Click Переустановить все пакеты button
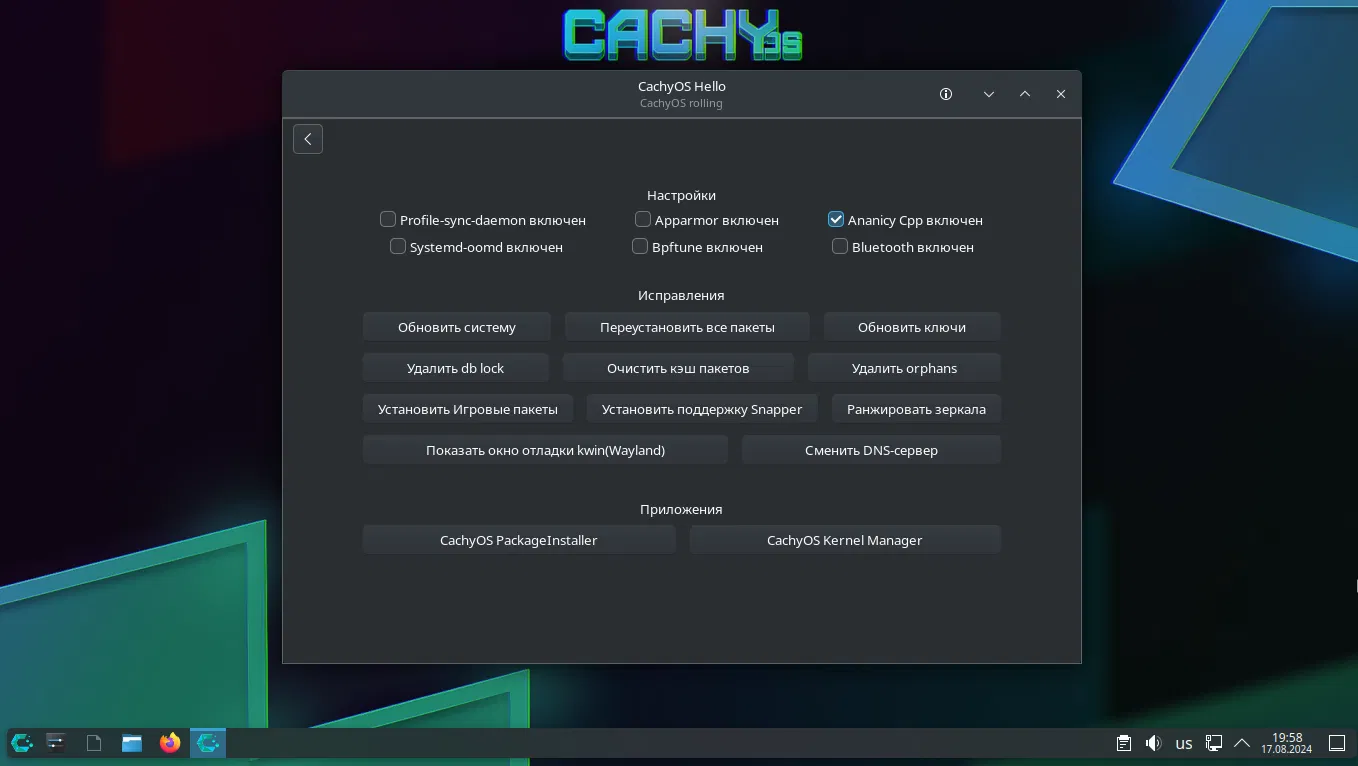 (688, 327)
